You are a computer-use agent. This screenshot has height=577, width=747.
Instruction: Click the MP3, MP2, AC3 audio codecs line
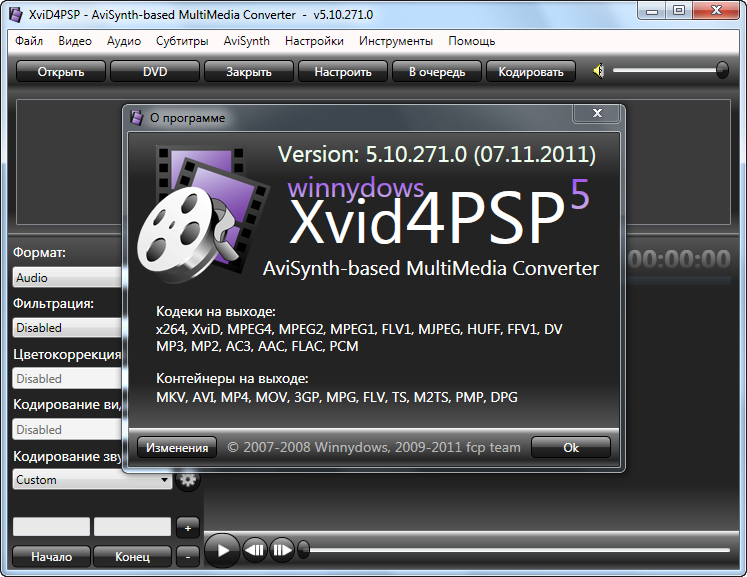[257, 346]
